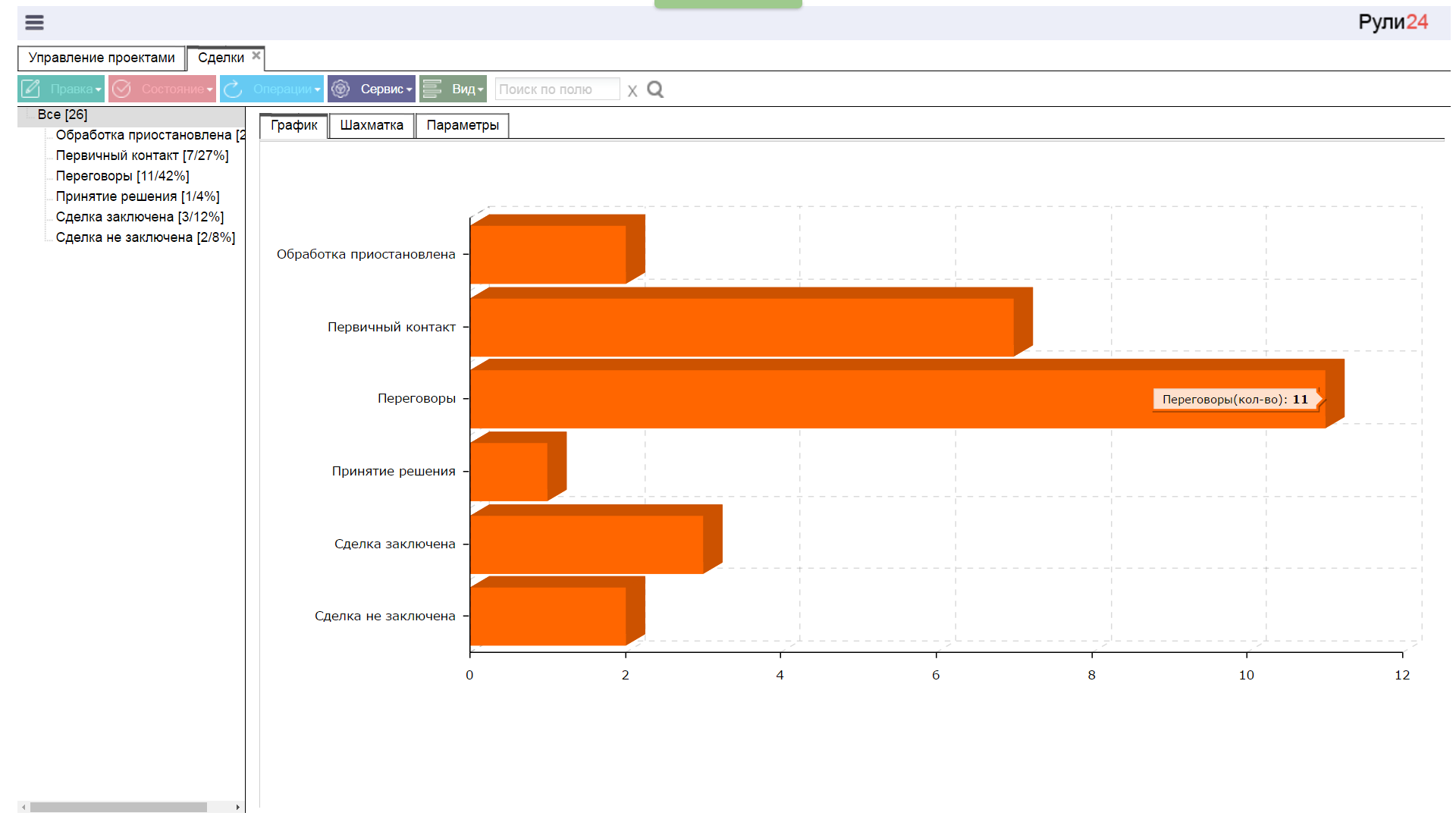Click the Вид layout icon
The width and height of the screenshot is (1456, 819).
tap(432, 89)
